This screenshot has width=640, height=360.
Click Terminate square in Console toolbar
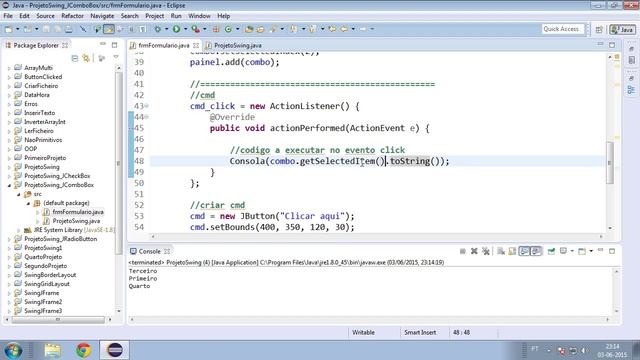462,251
